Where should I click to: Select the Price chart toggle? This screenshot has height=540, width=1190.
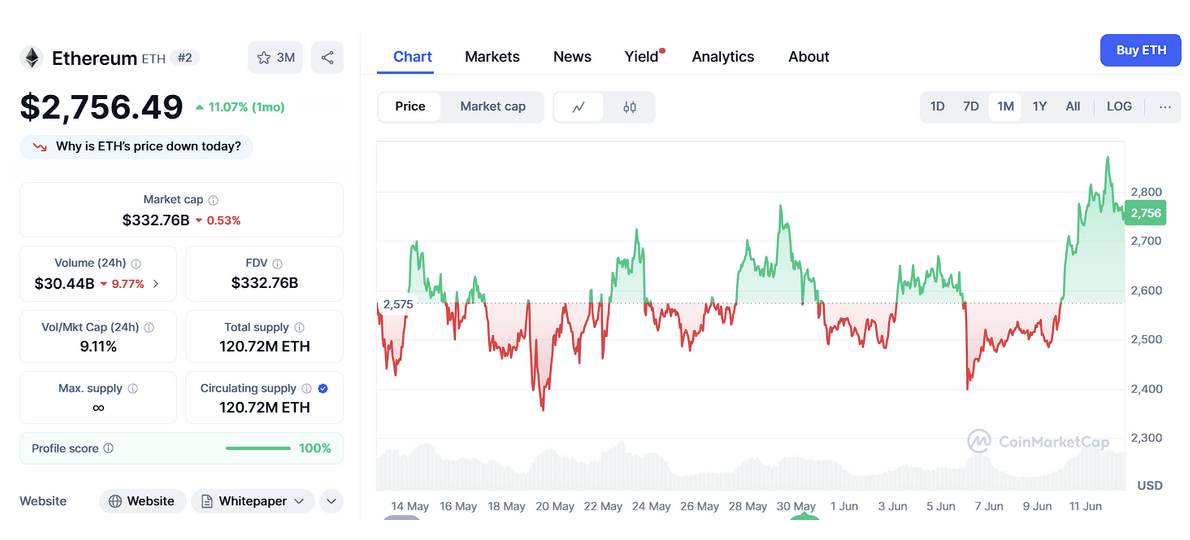point(410,107)
